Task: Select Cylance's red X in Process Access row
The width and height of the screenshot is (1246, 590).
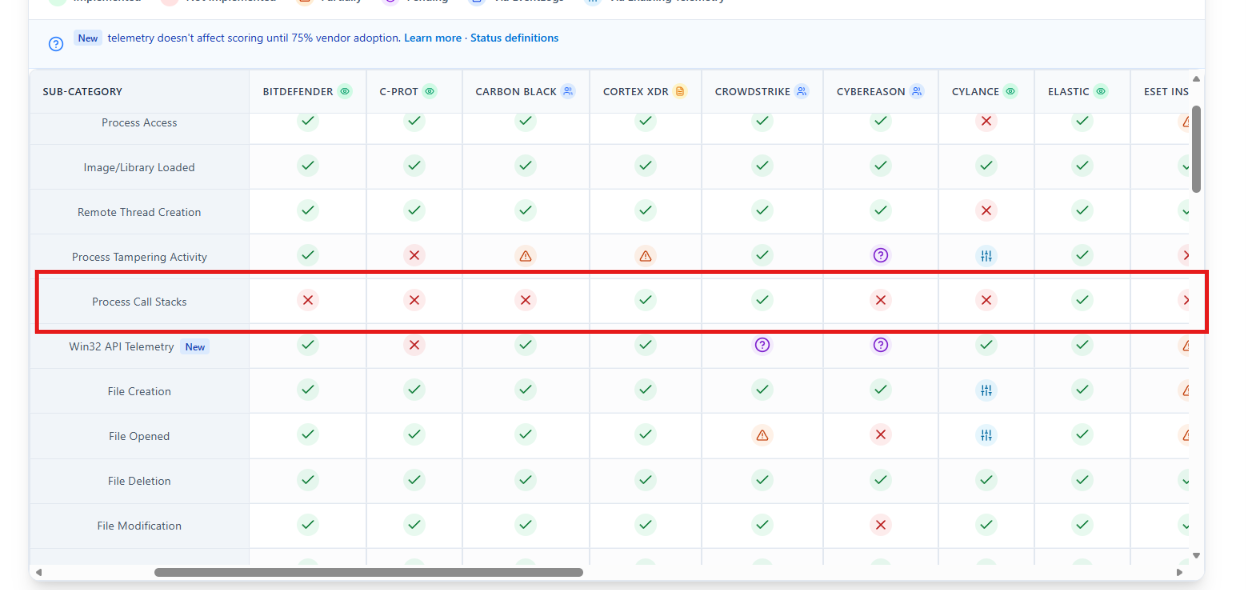Action: tap(987, 121)
